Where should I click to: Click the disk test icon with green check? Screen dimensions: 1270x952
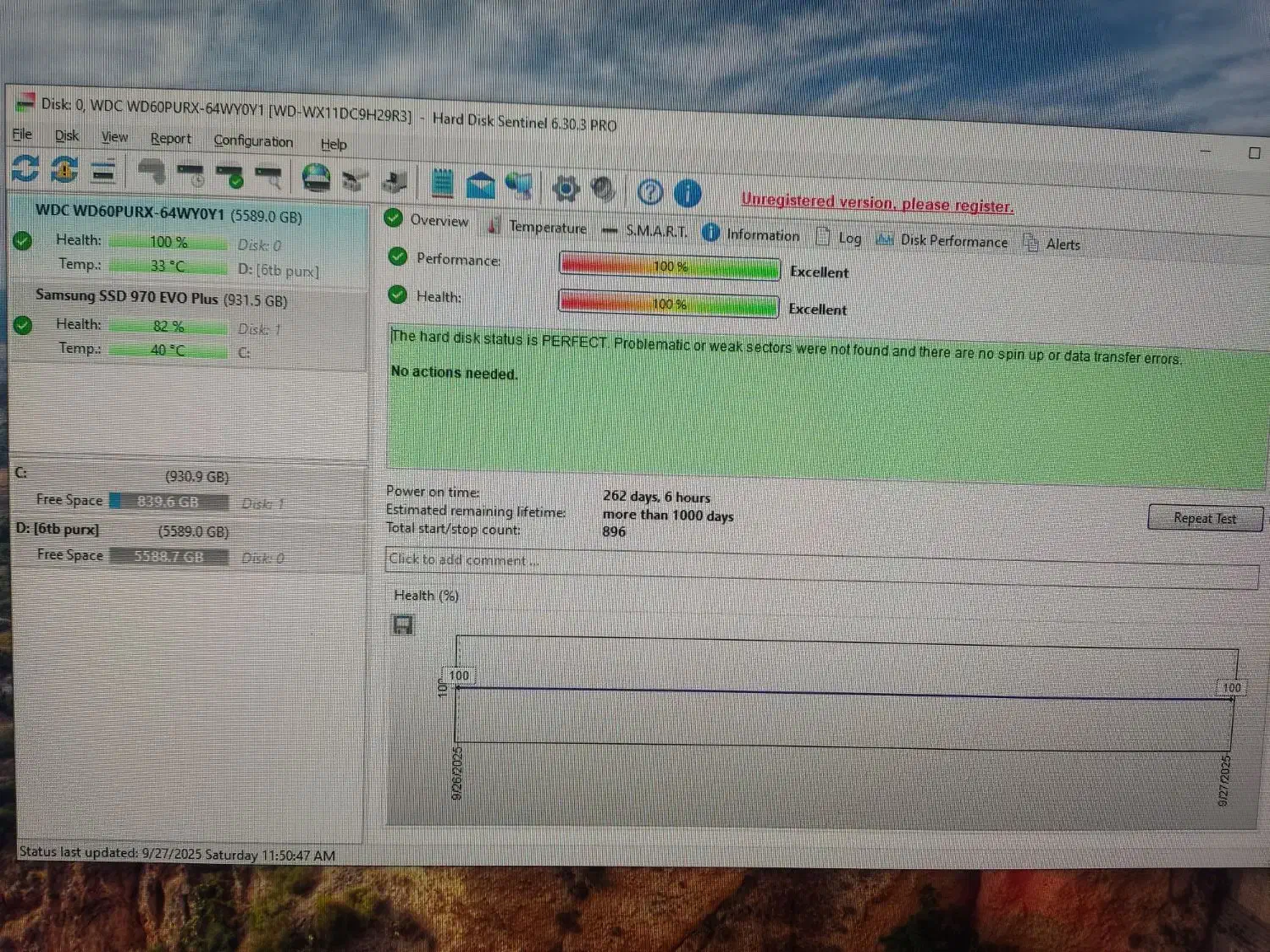229,175
